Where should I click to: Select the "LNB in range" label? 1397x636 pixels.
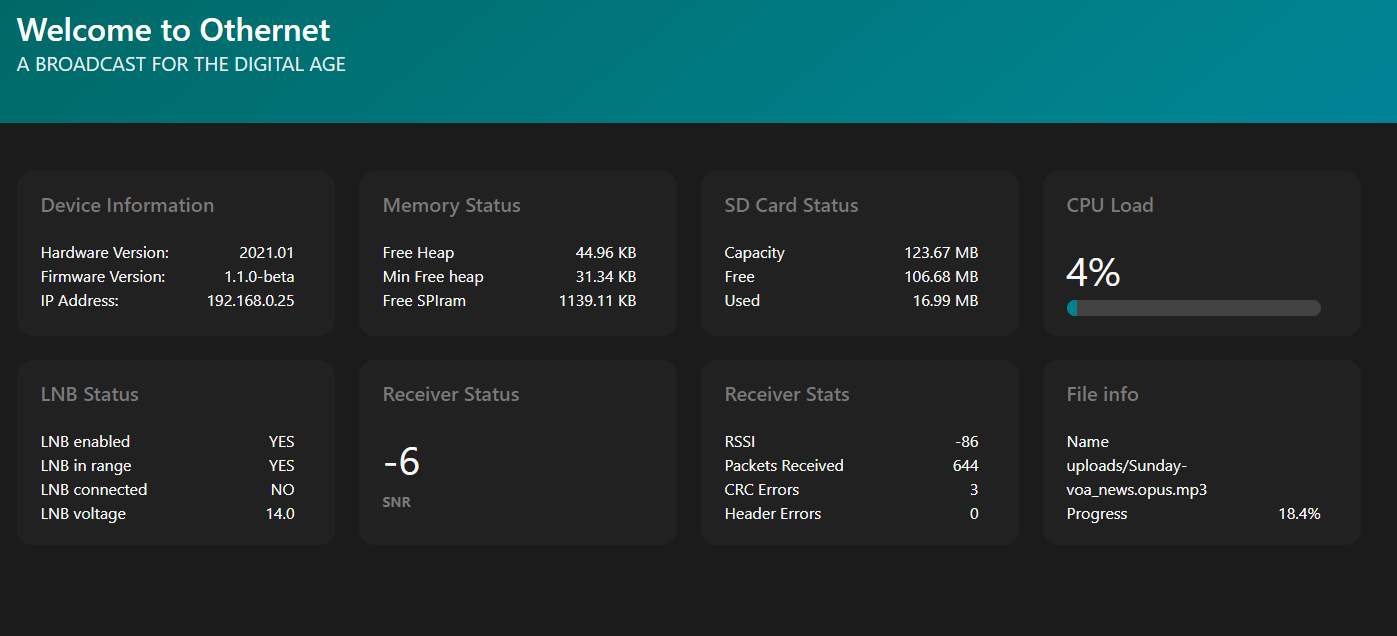pos(86,466)
